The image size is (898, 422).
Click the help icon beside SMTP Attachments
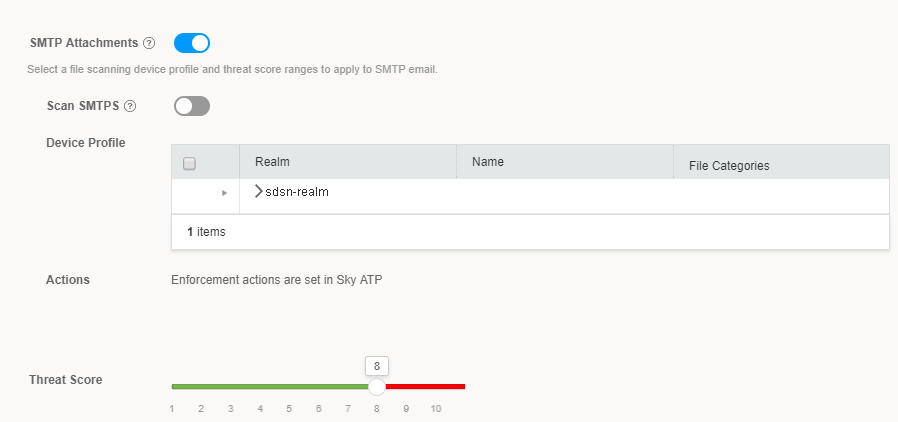pyautogui.click(x=149, y=43)
